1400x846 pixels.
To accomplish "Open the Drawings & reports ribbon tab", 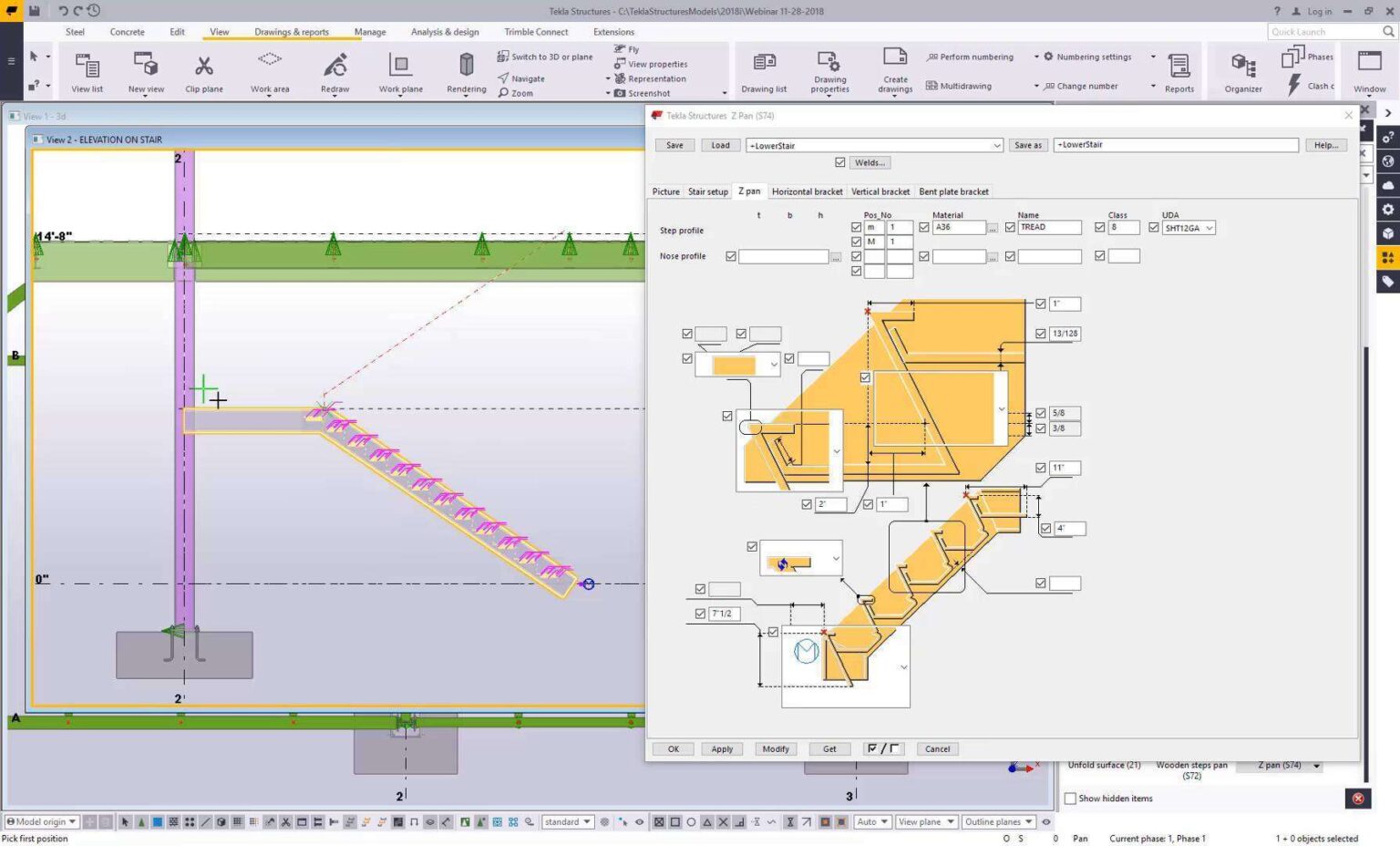I will (x=291, y=32).
